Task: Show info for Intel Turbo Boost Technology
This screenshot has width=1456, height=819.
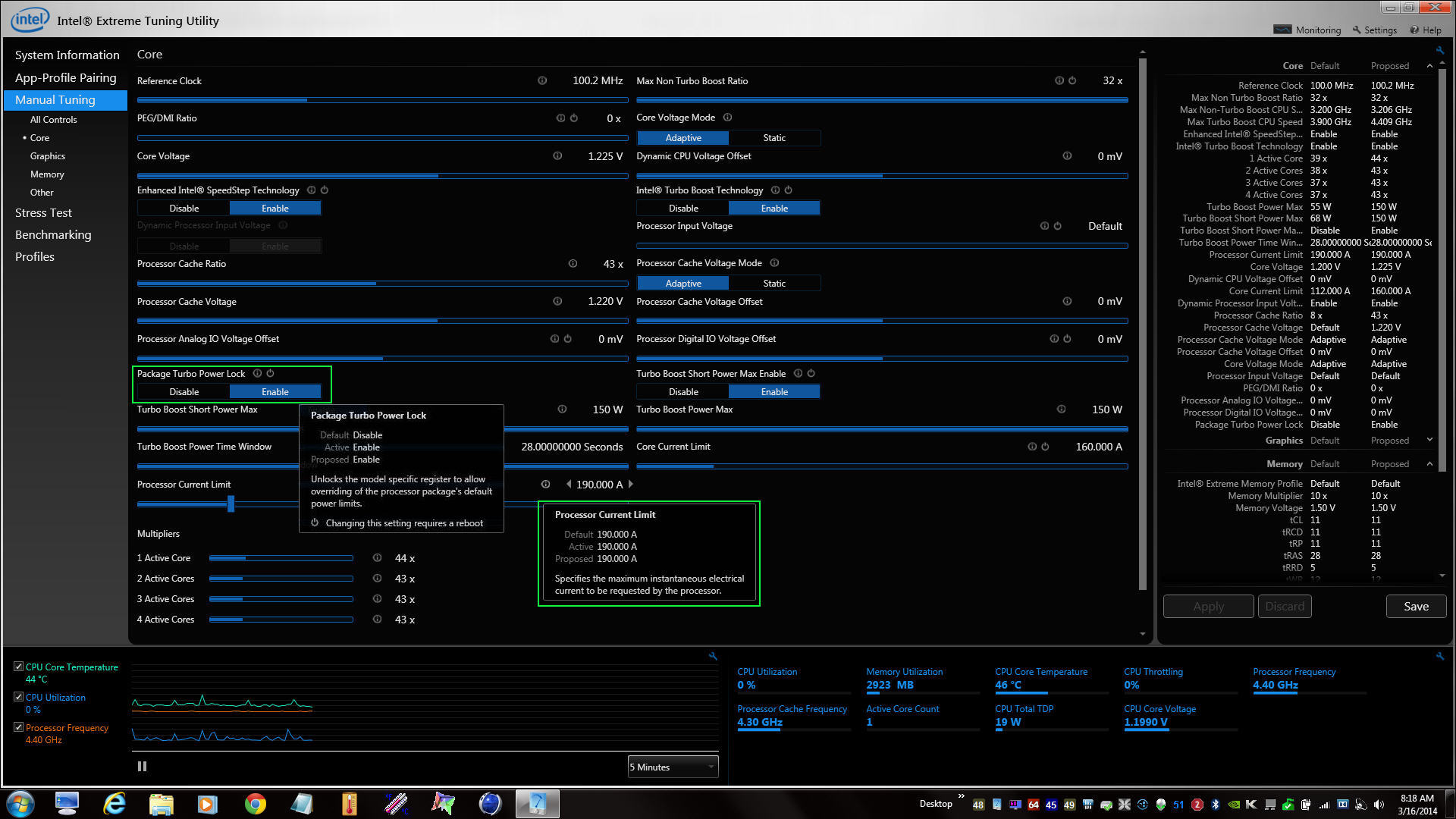Action: point(775,190)
